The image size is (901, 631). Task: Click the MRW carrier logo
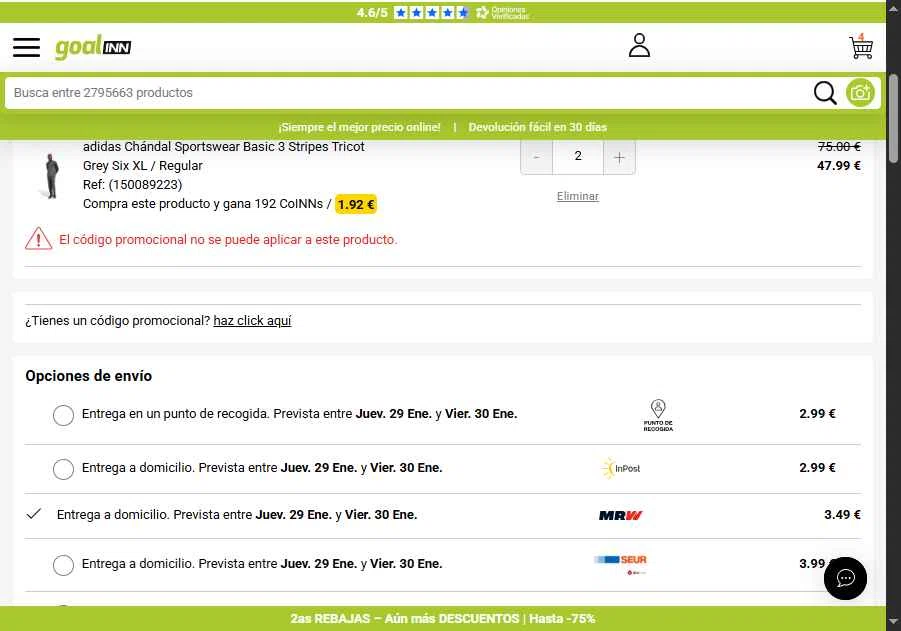click(621, 515)
